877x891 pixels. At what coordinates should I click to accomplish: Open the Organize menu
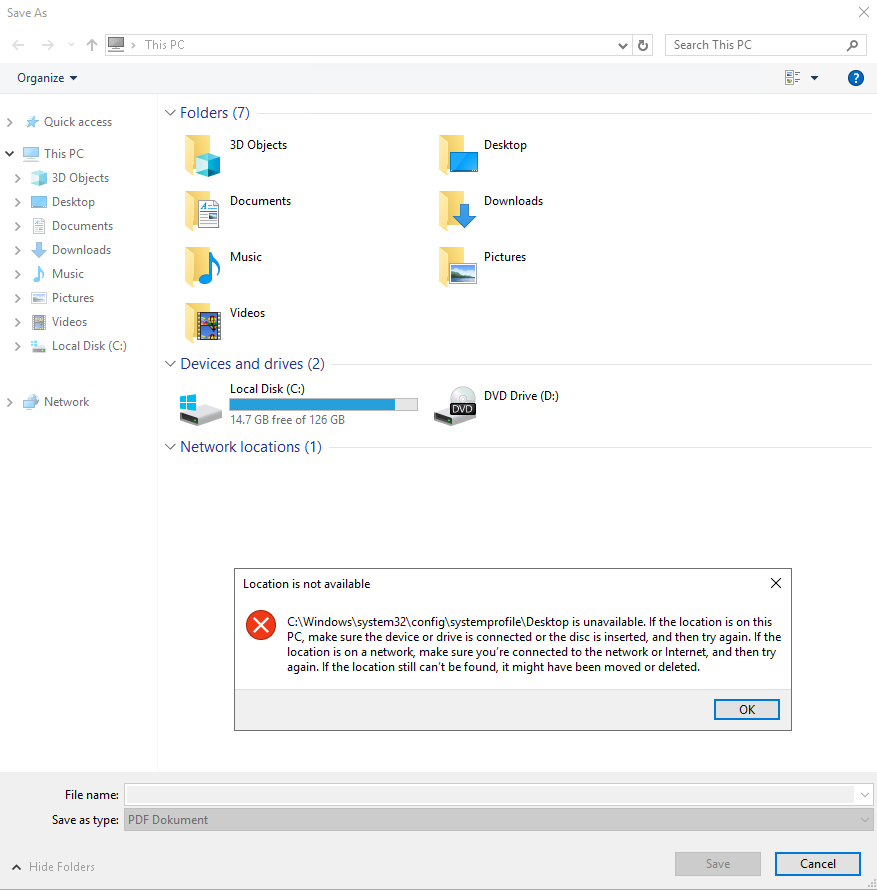pyautogui.click(x=43, y=77)
